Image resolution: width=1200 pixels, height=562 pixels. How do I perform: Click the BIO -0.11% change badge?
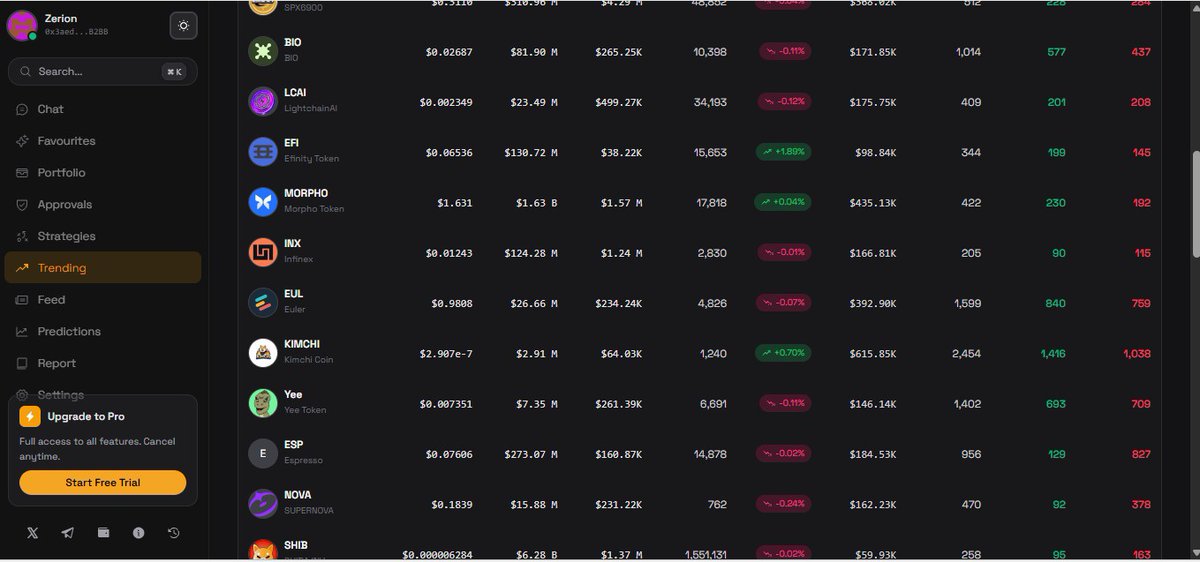point(785,51)
